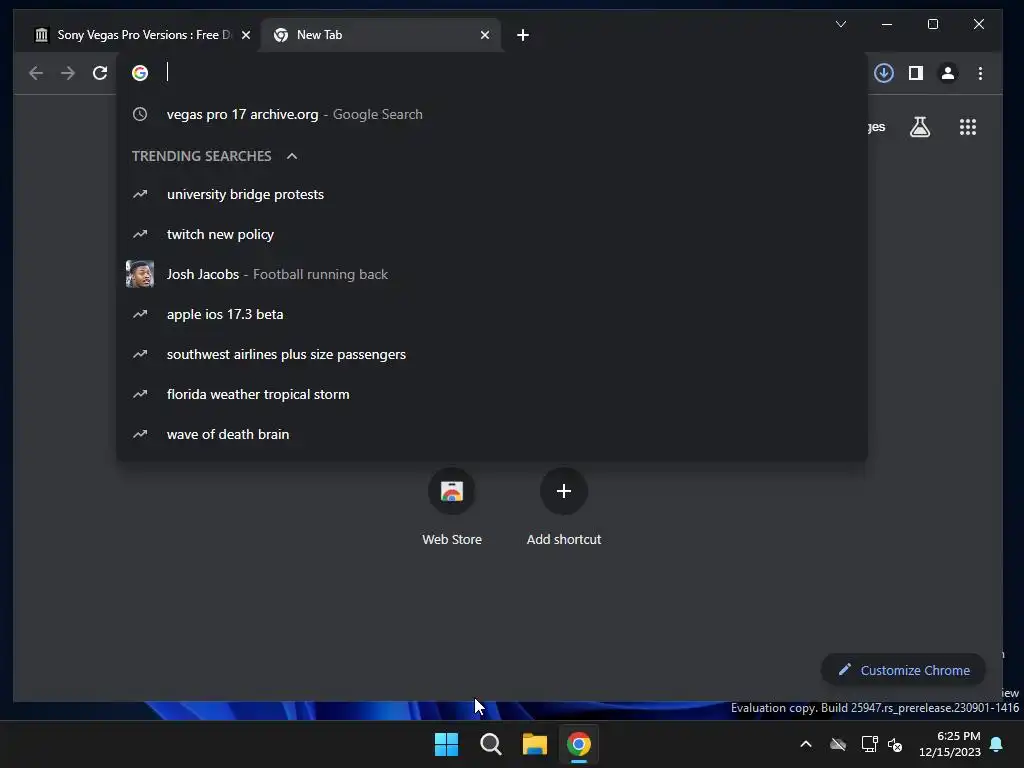Open the Windows Start button
1024x768 pixels.
tap(447, 744)
